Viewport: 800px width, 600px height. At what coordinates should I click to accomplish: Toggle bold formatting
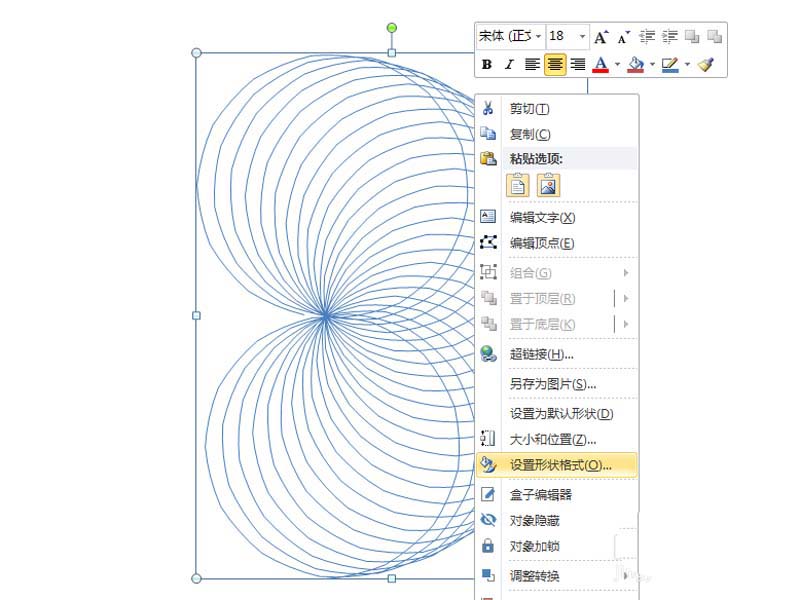tap(485, 65)
